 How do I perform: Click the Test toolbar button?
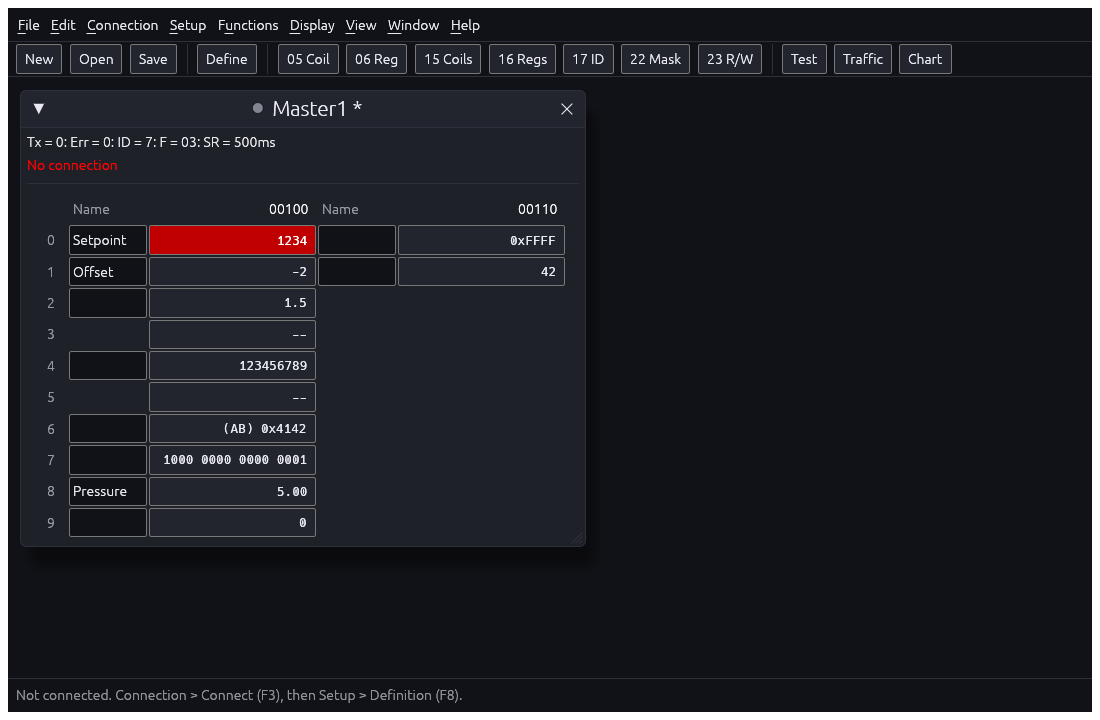tap(804, 59)
